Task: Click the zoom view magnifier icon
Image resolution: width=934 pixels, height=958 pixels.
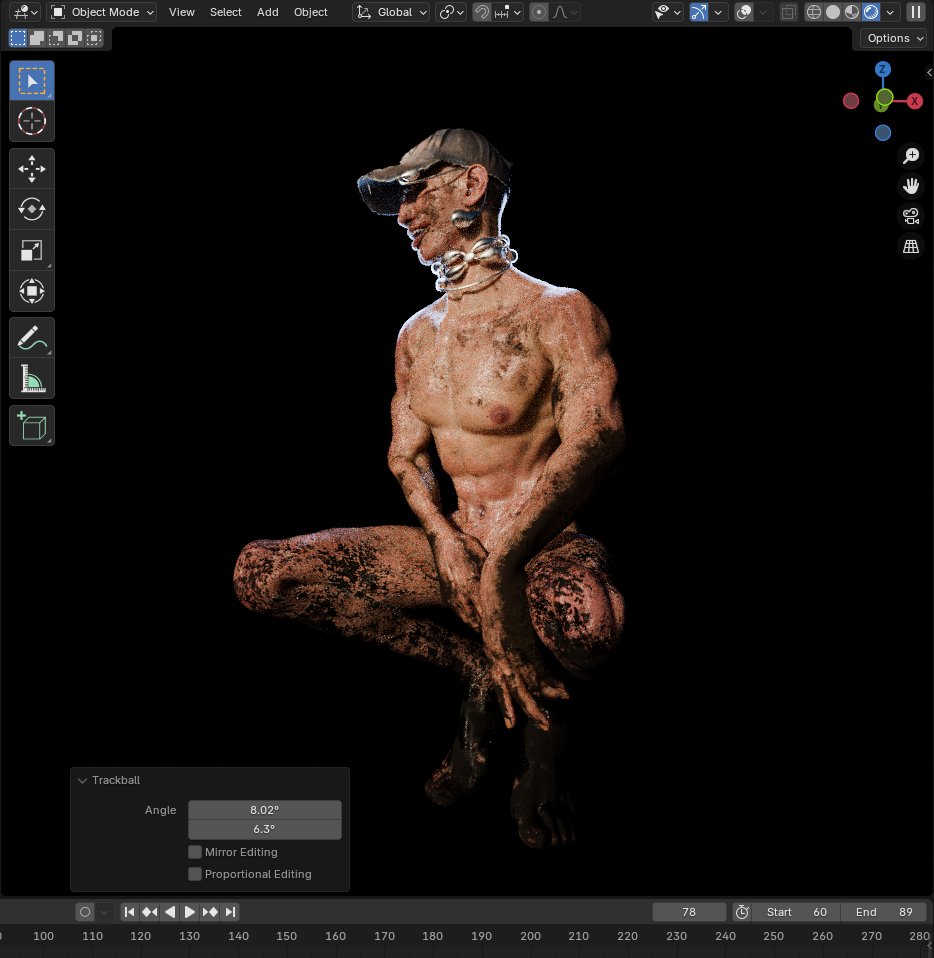Action: (x=911, y=156)
